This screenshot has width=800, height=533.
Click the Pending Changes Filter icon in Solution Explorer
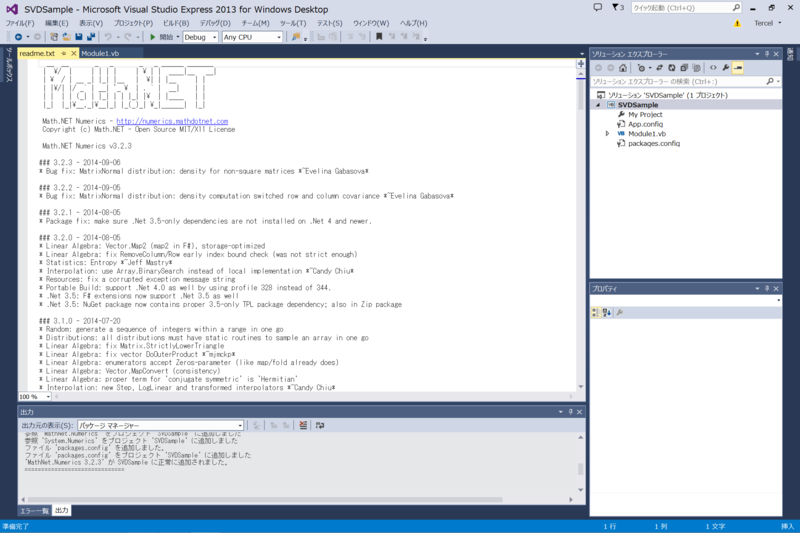tap(641, 68)
